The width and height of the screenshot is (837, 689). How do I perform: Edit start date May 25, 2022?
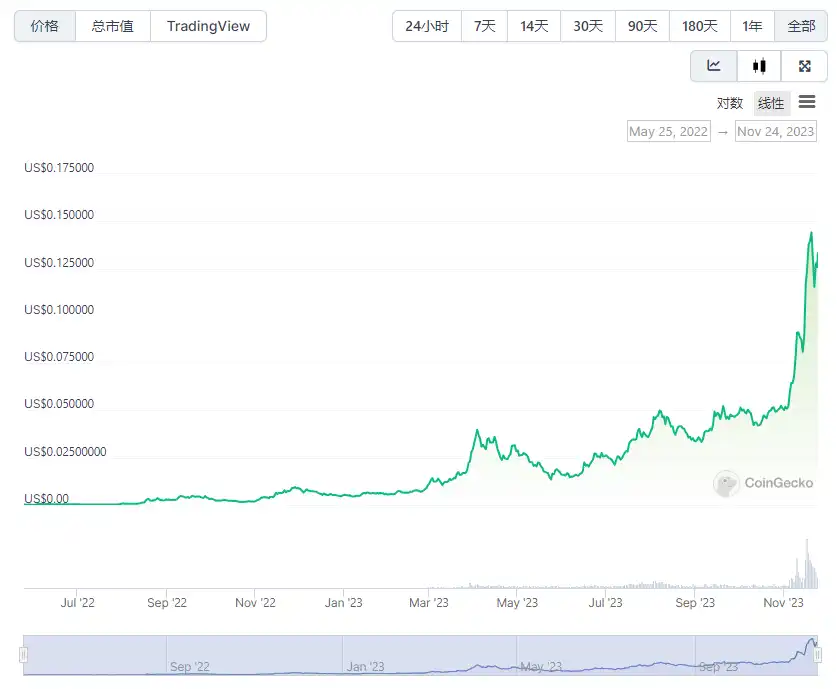coord(668,131)
